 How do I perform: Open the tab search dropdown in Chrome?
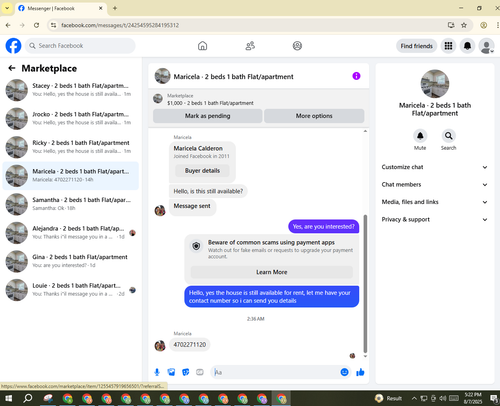point(7,8)
